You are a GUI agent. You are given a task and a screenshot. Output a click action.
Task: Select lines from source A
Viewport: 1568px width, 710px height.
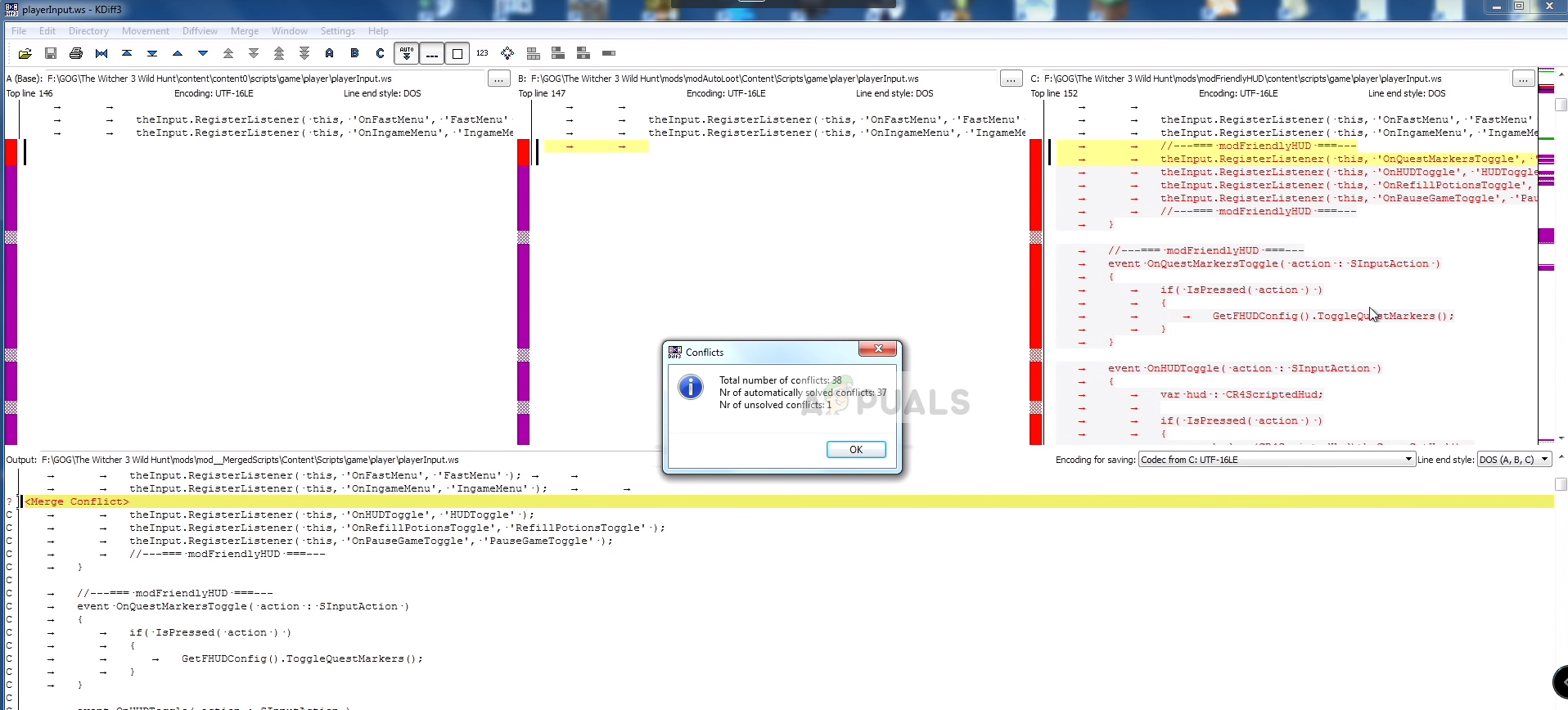tap(330, 53)
